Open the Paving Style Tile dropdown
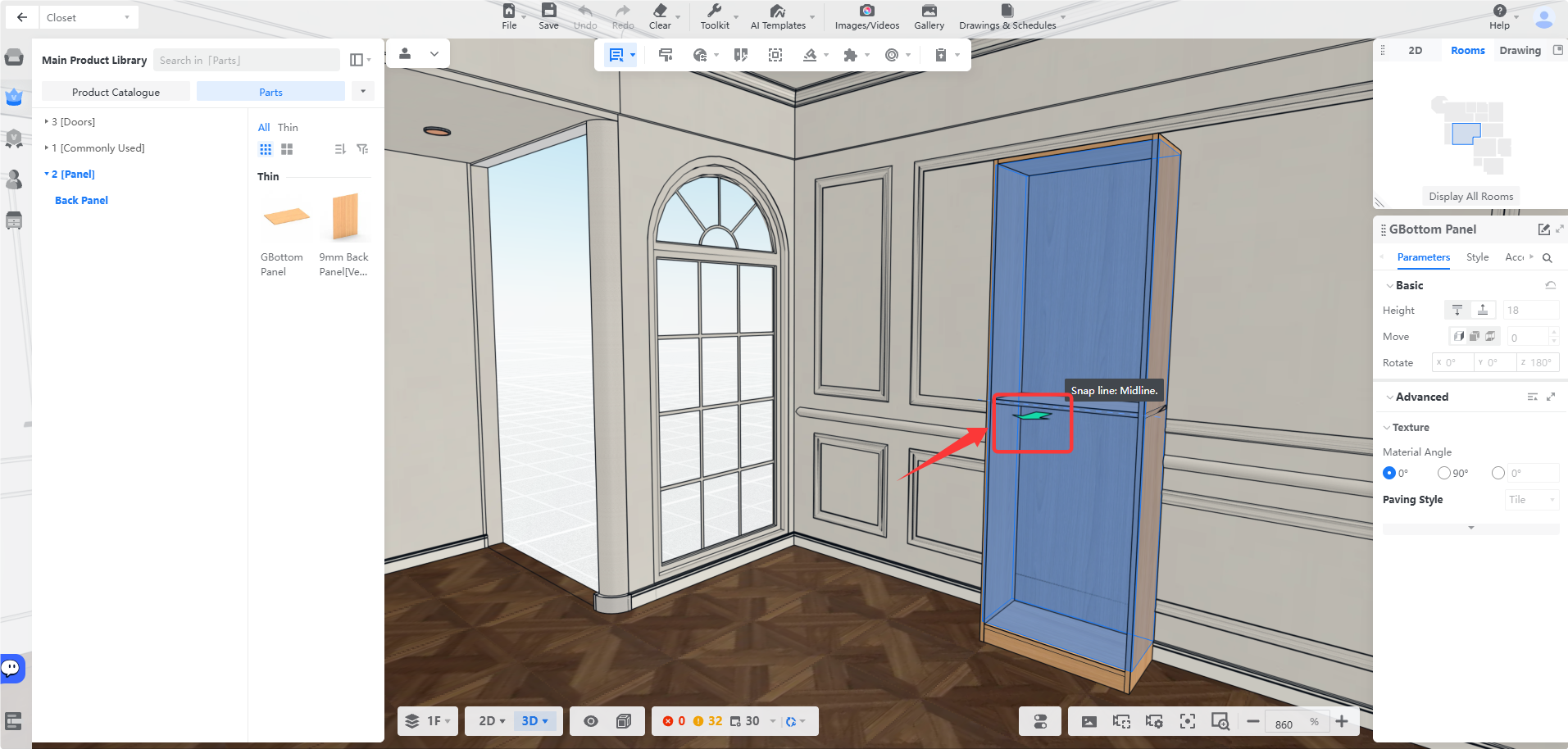Screen dimensions: 1568x749 tap(1531, 500)
